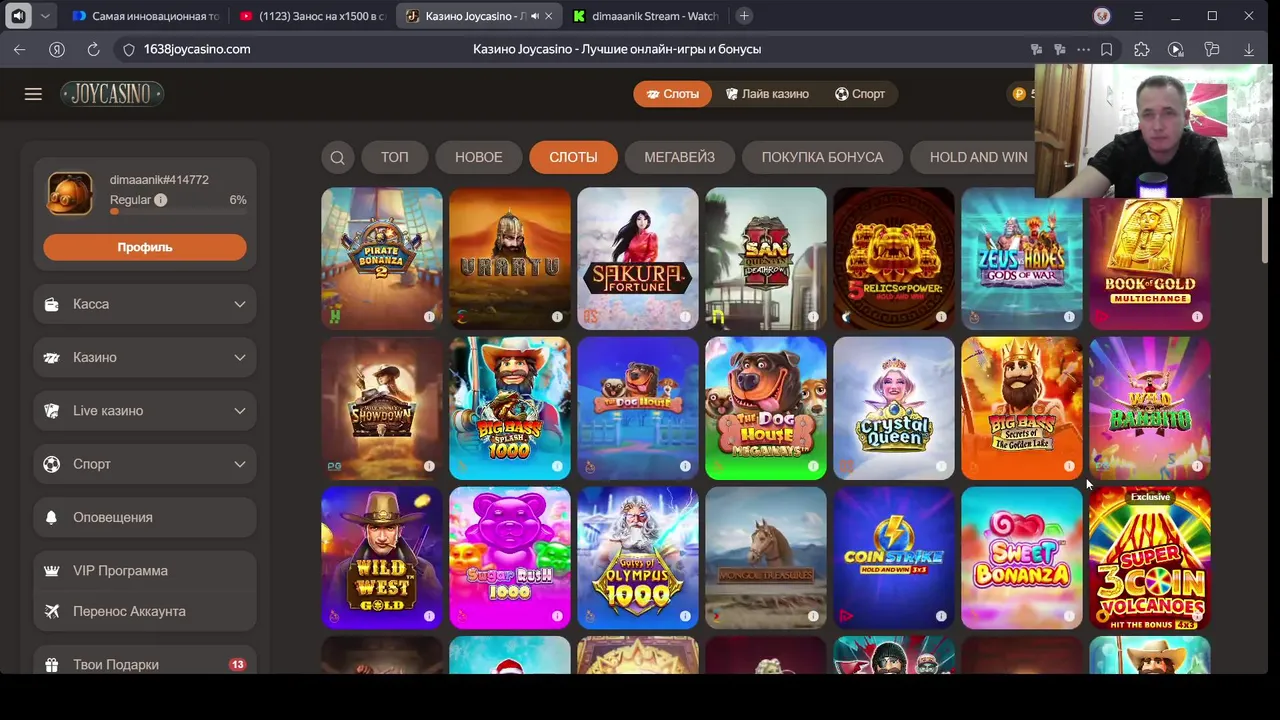Open Твои Подарки in sidebar

pos(145,664)
